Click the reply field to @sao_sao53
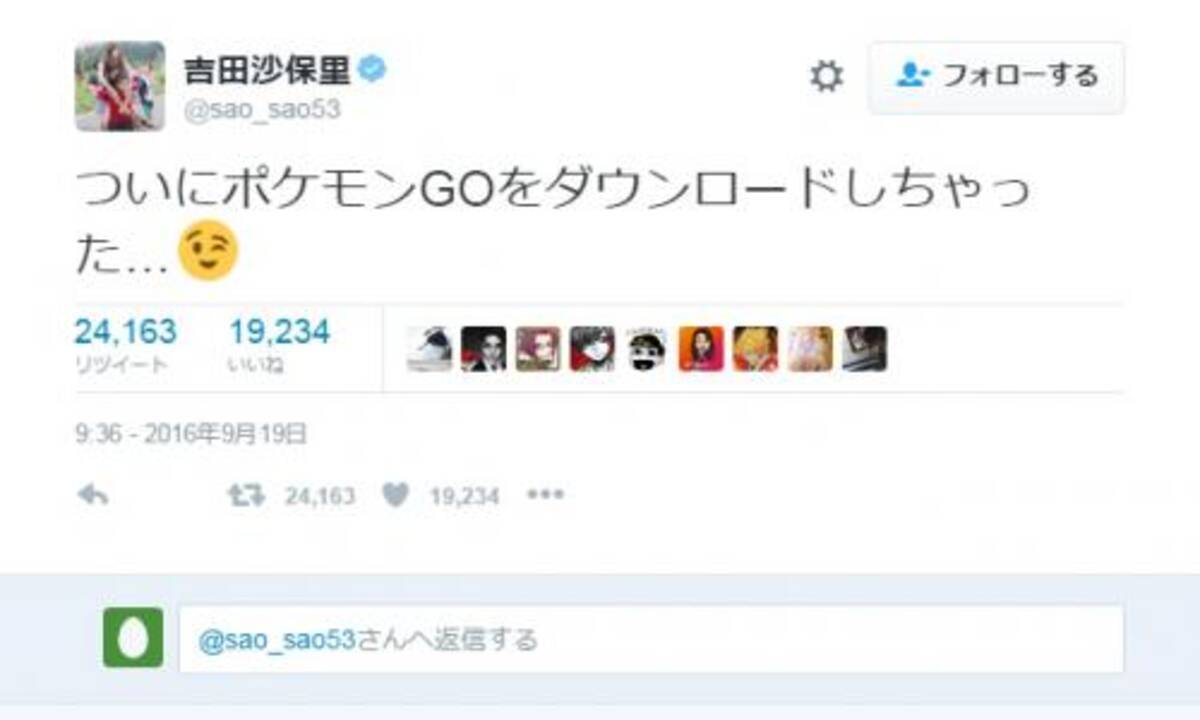The width and height of the screenshot is (1200, 720). 651,639
